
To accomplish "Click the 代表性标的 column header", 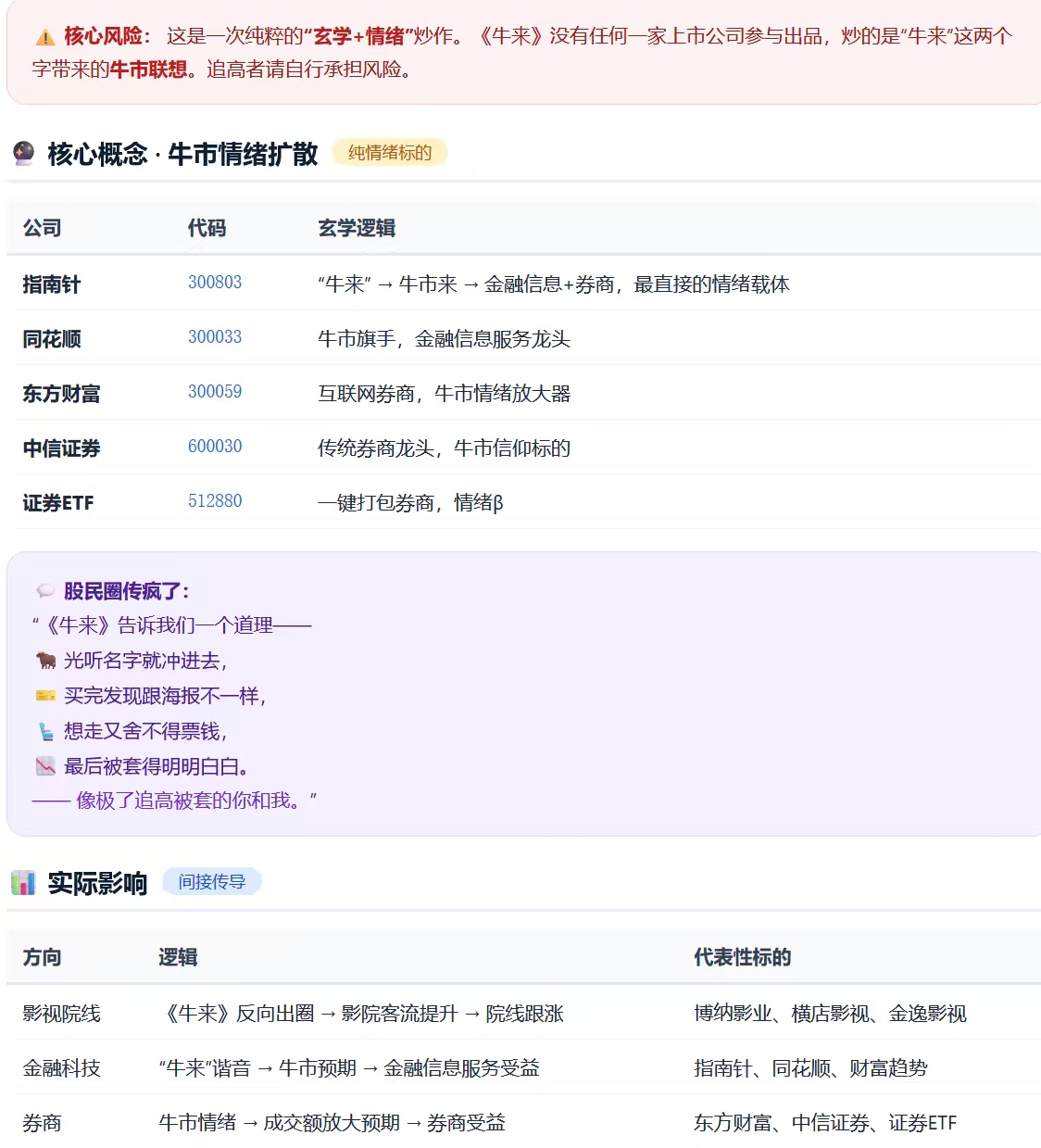I will (x=743, y=957).
